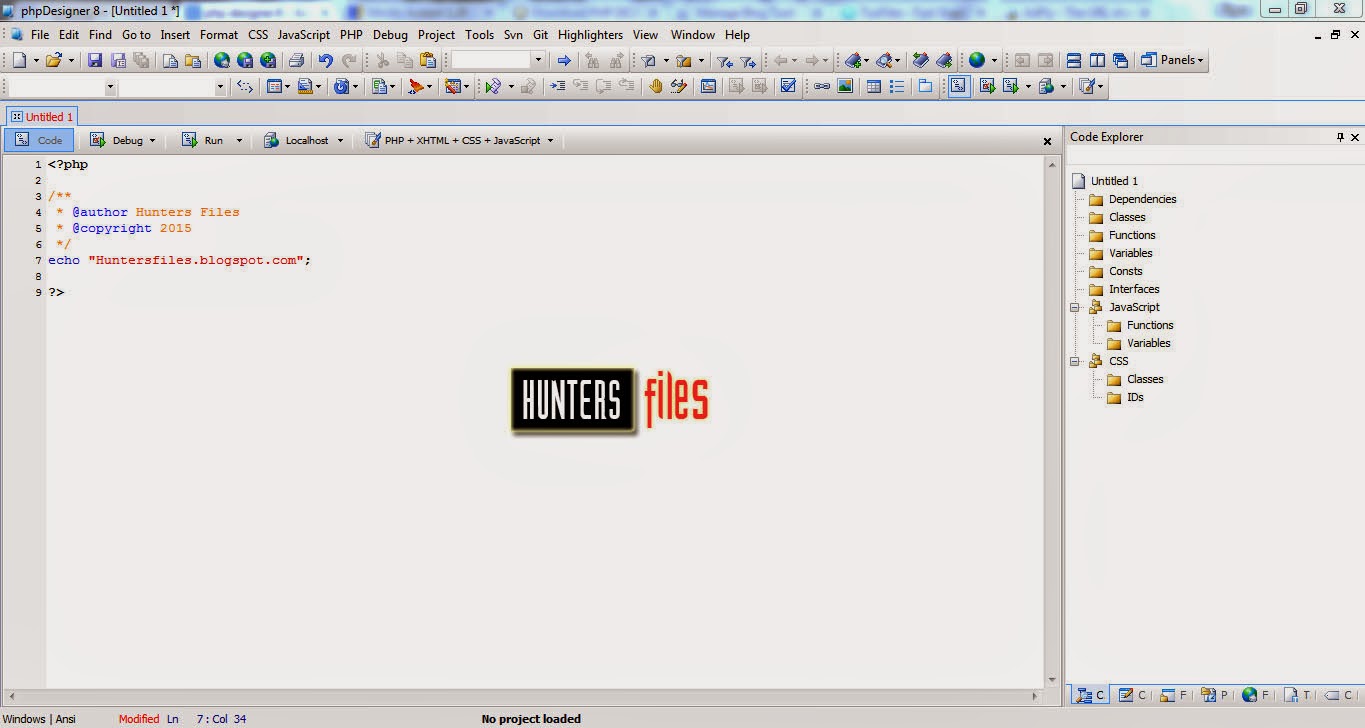Paste from clipboard using toolbar icon
Screen dimensions: 1365x728
[x=427, y=60]
